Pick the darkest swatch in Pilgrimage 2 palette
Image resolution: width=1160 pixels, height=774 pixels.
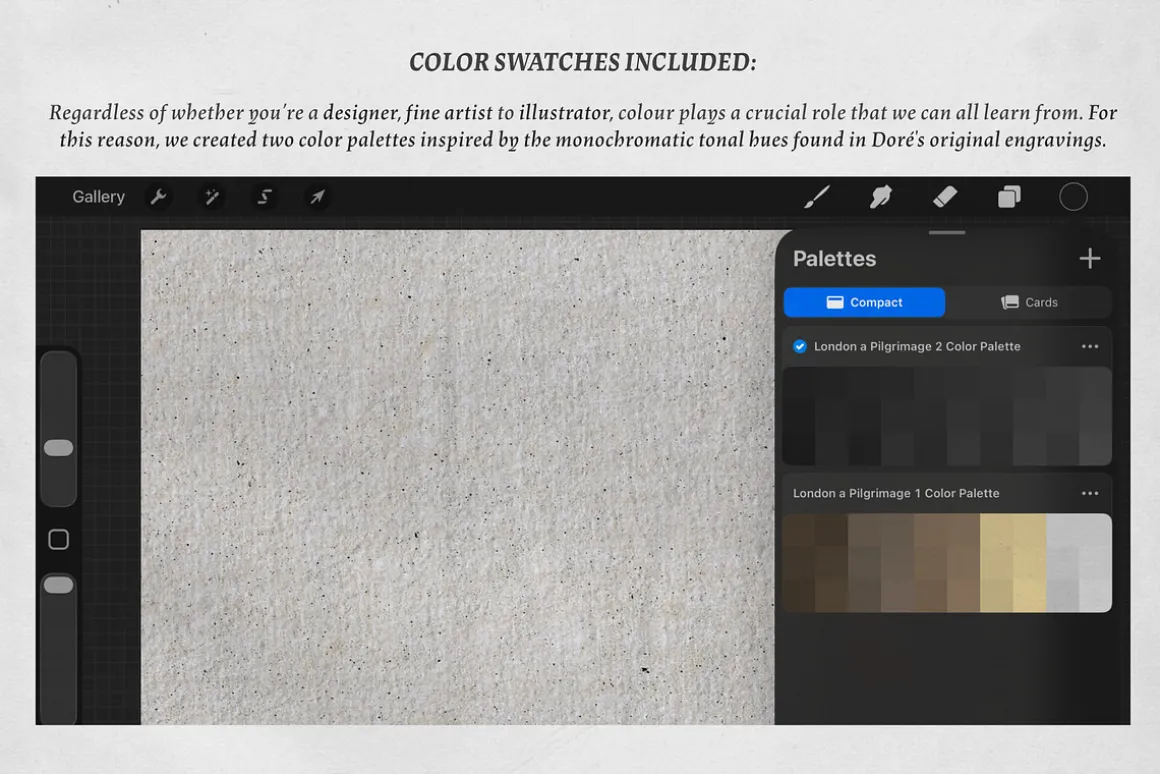point(799,448)
